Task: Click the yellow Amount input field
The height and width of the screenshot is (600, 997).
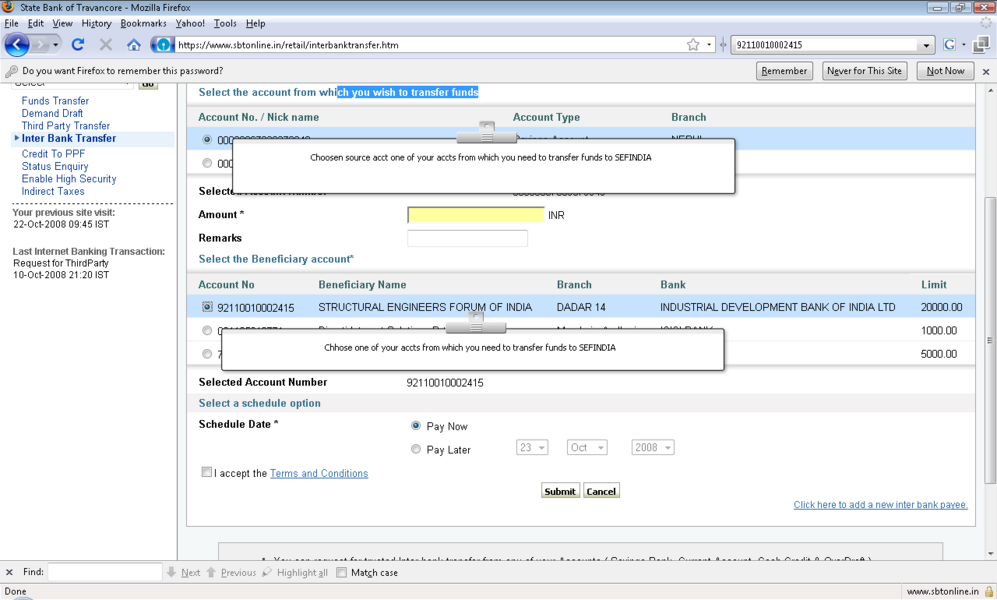Action: click(x=475, y=215)
